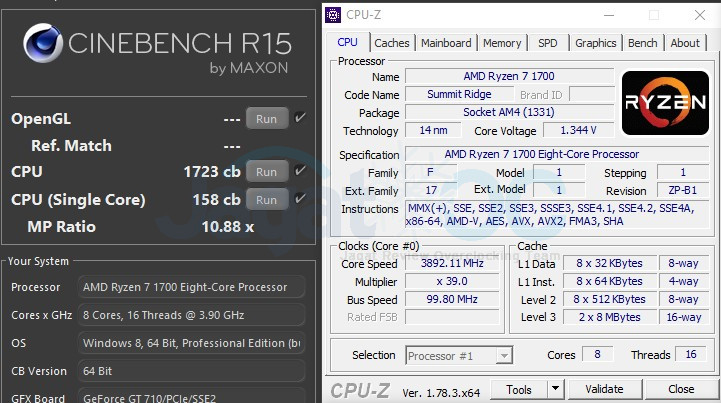
Task: Click the Ryzen logo image
Action: (x=665, y=103)
